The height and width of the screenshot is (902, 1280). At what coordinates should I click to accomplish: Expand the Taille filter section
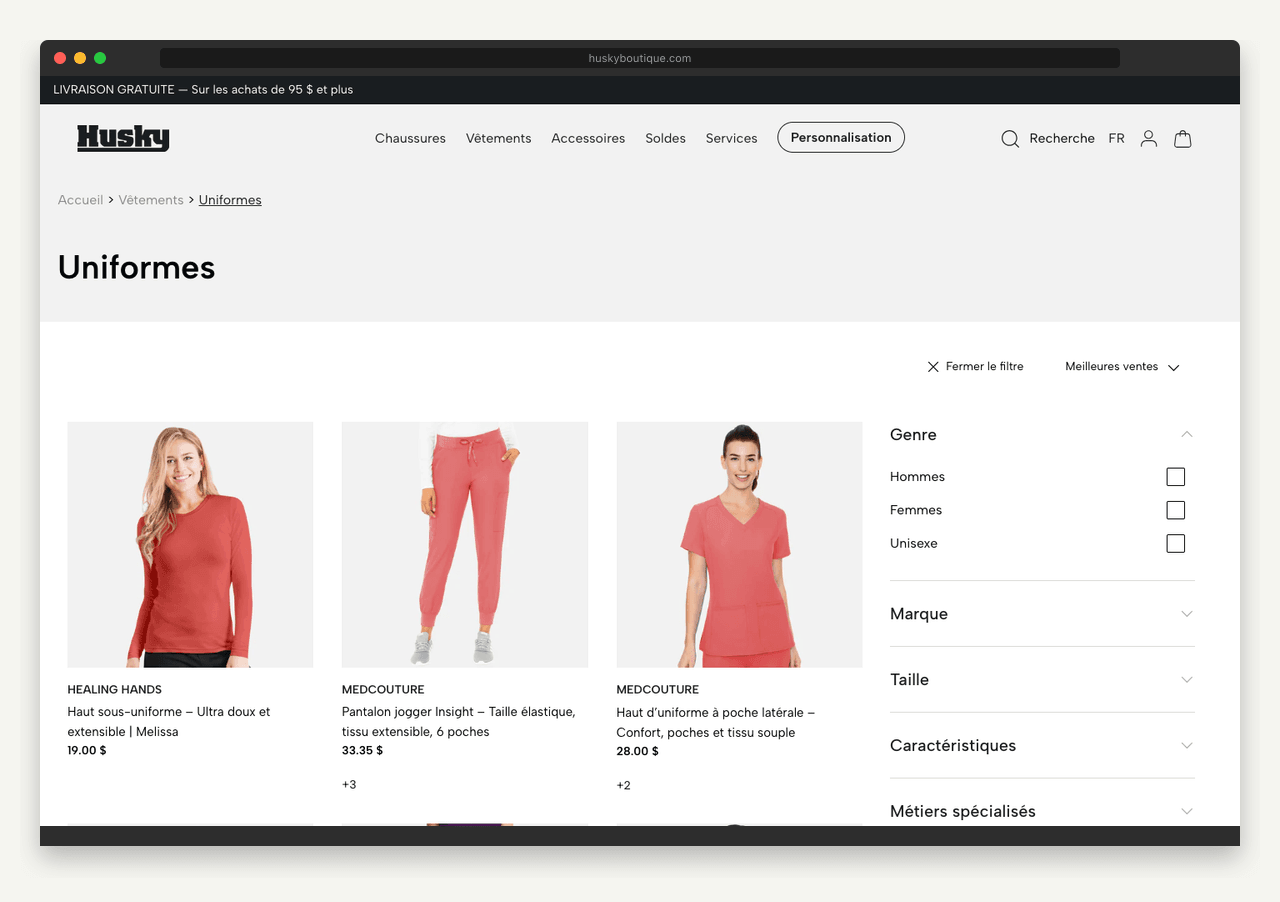point(1186,679)
